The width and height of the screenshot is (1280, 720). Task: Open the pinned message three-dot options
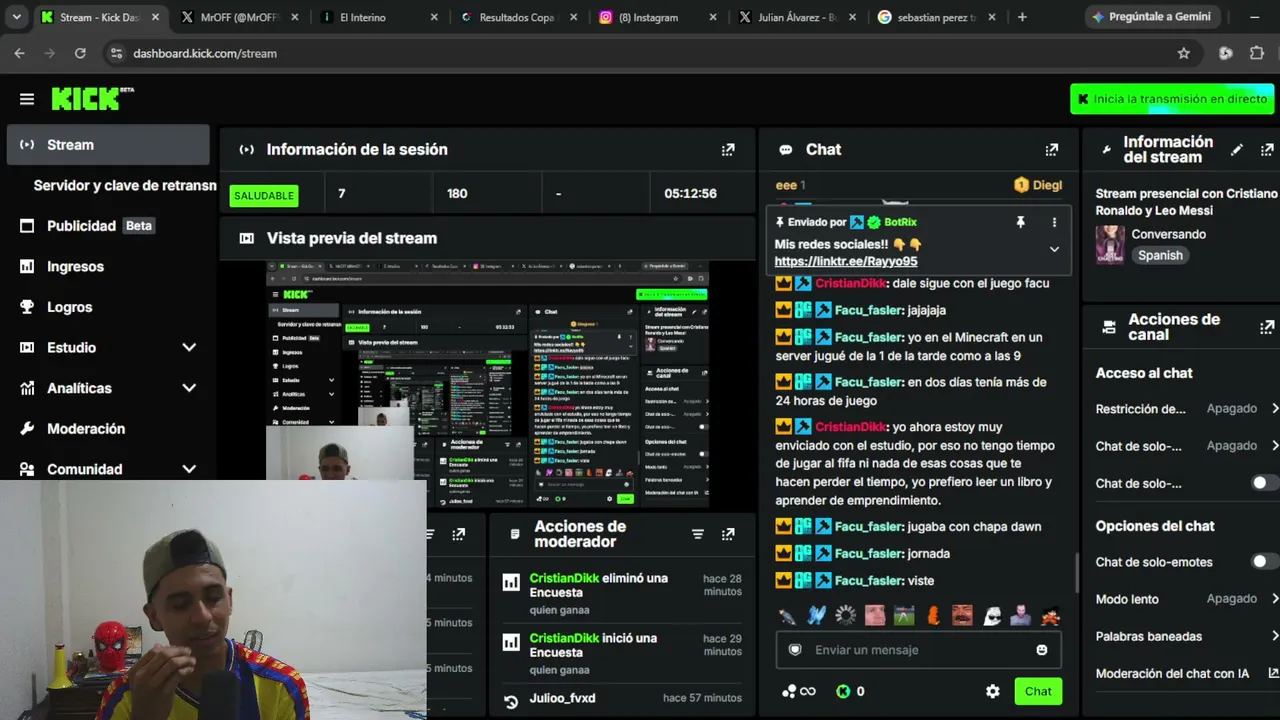pos(1053,222)
